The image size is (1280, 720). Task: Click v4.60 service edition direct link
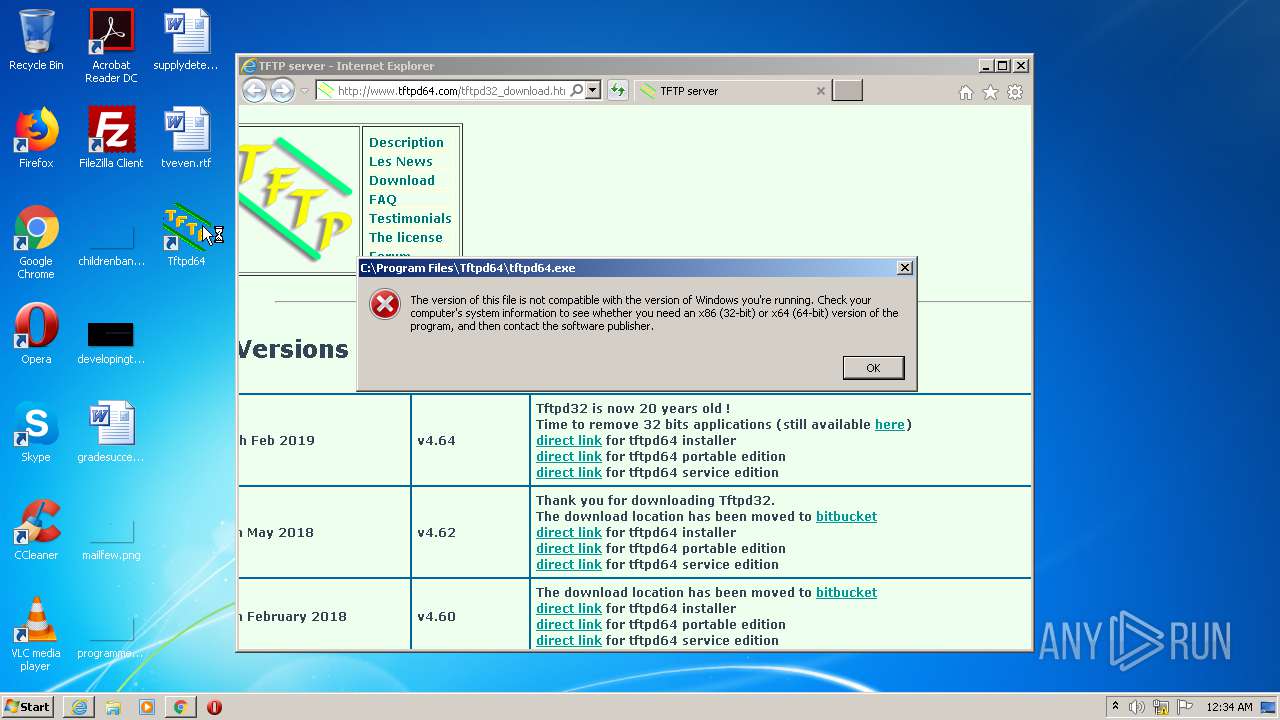[569, 640]
